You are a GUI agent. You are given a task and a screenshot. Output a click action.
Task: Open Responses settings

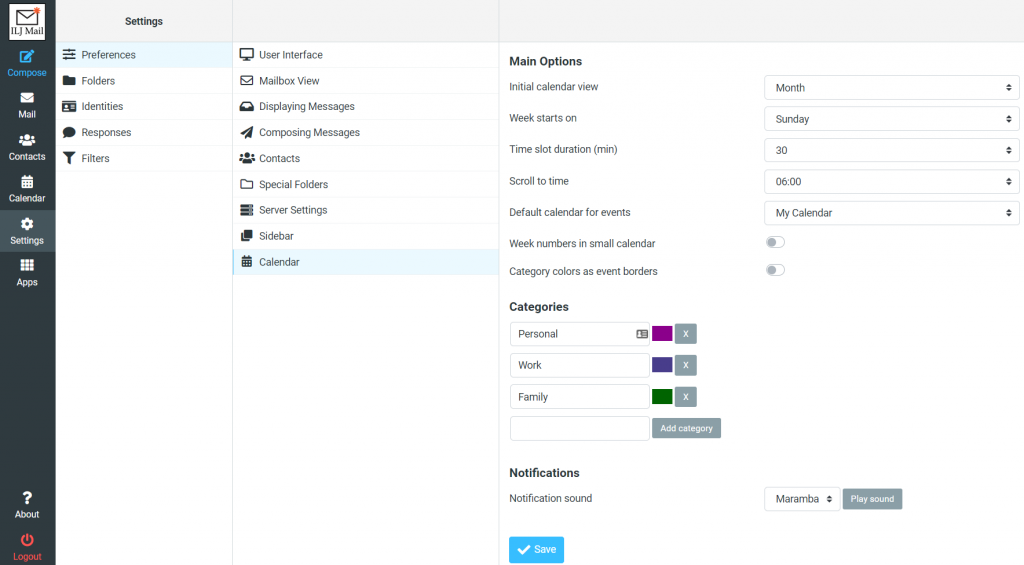(144, 133)
